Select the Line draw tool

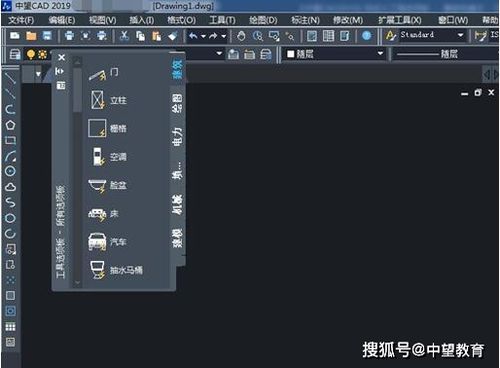click(10, 78)
